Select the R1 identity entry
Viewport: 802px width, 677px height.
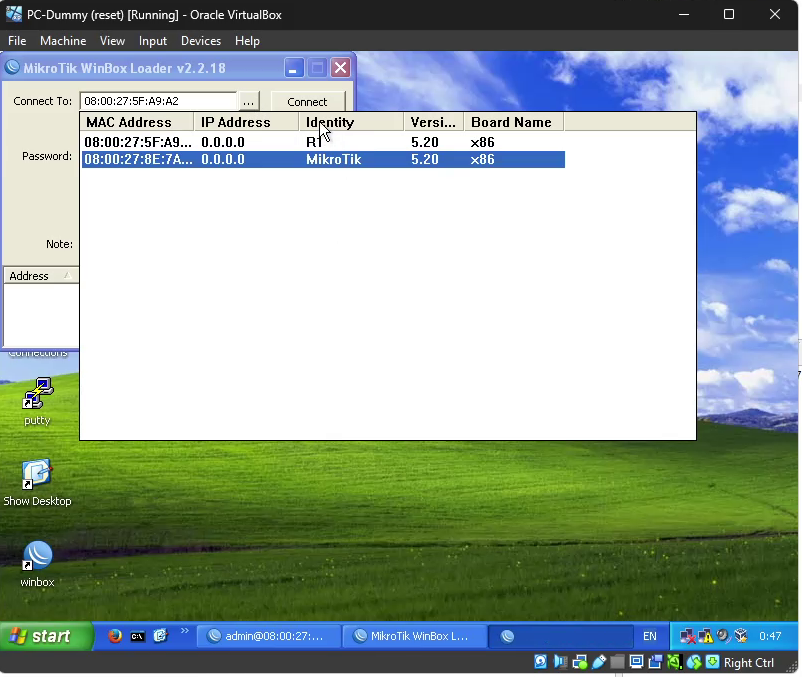tap(314, 142)
